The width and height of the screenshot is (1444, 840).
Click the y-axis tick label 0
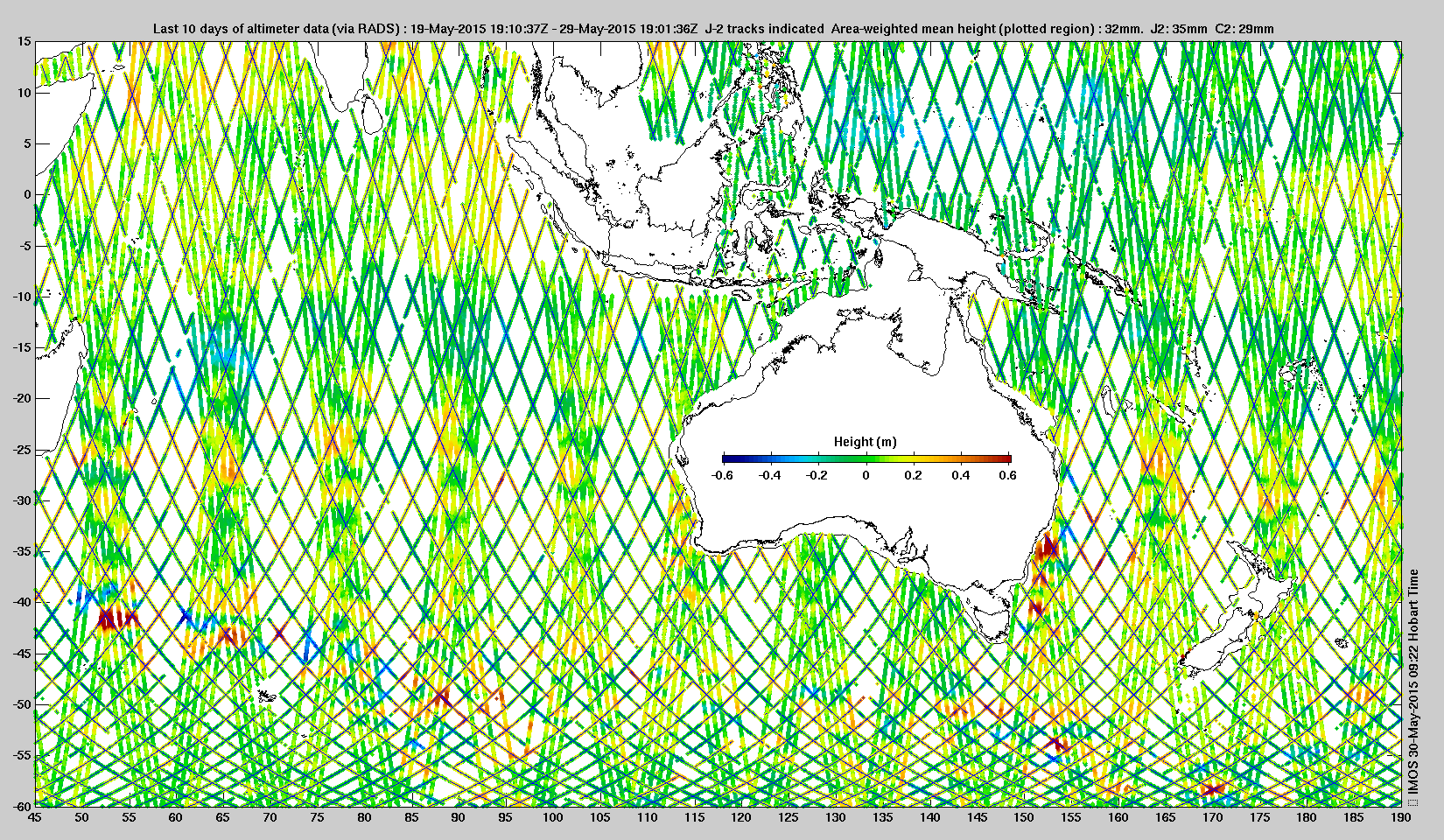27,194
